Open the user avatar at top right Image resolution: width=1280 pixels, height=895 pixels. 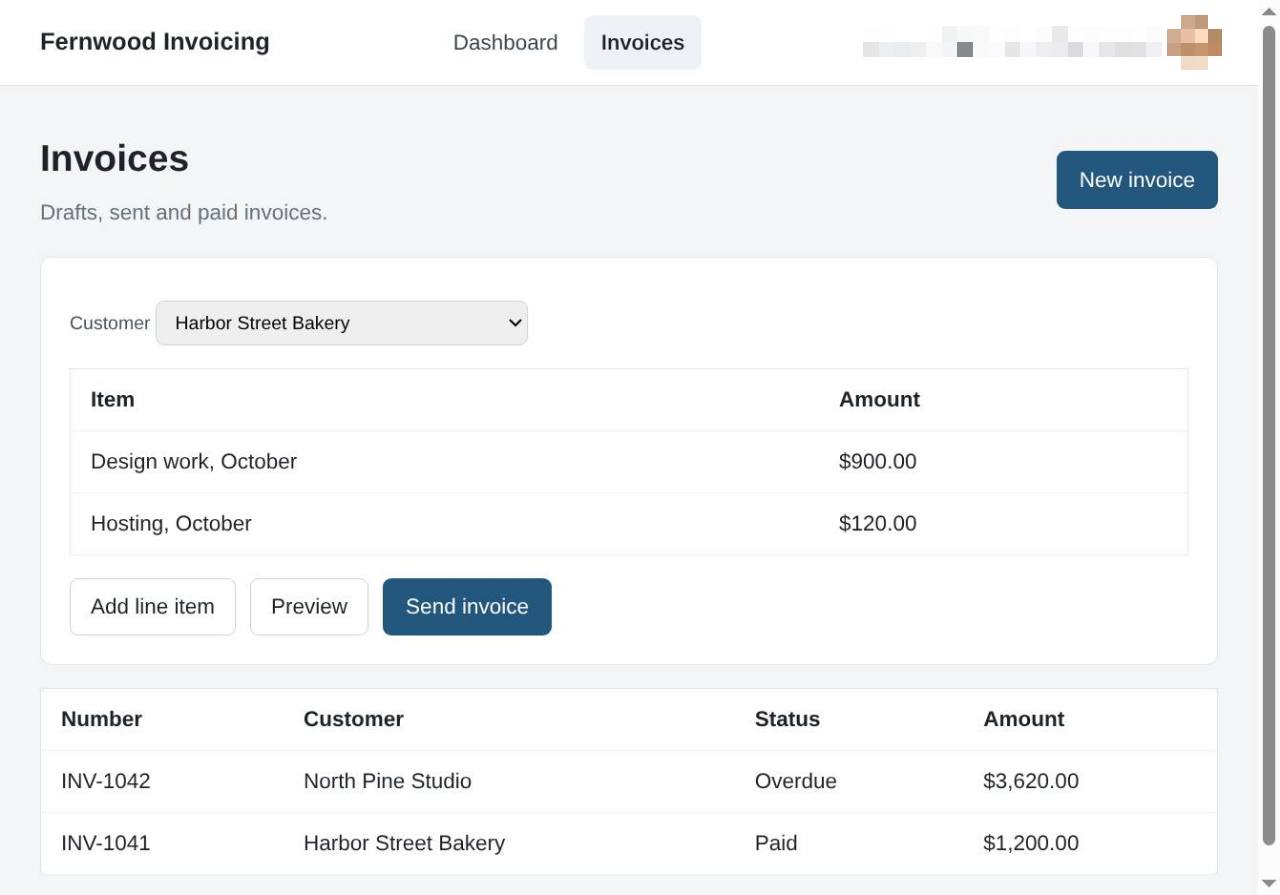click(1194, 42)
